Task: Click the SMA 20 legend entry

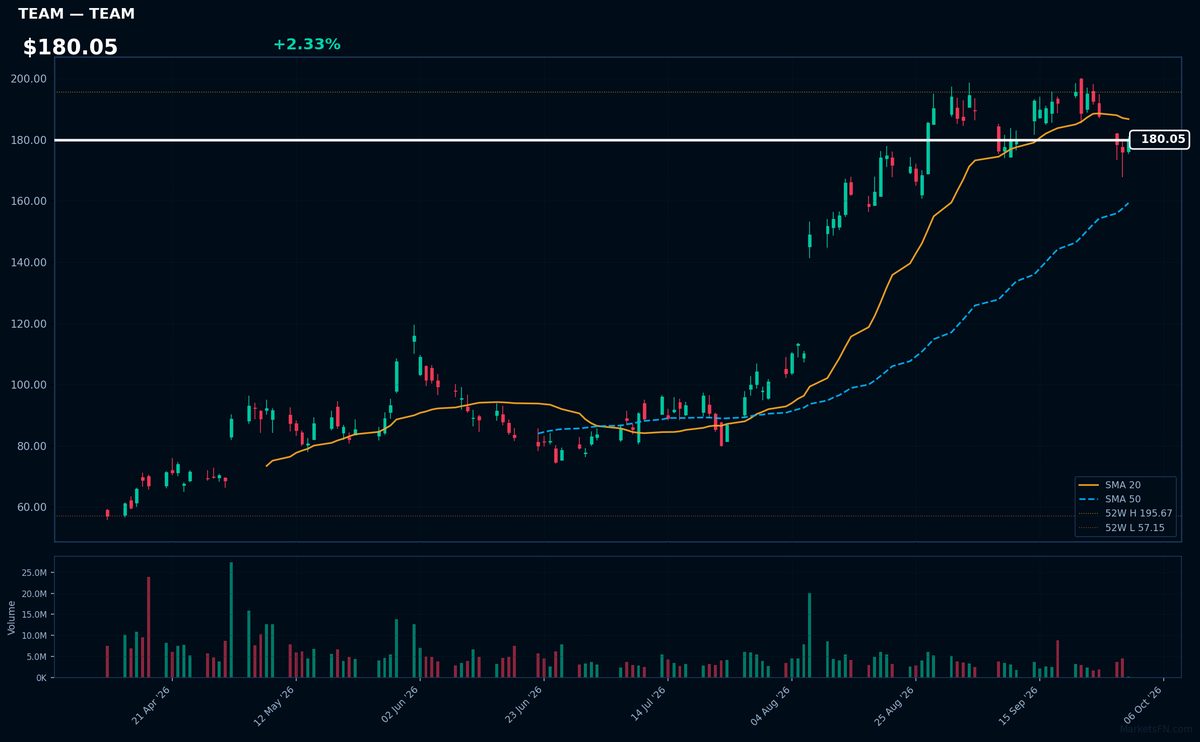Action: tap(1111, 485)
